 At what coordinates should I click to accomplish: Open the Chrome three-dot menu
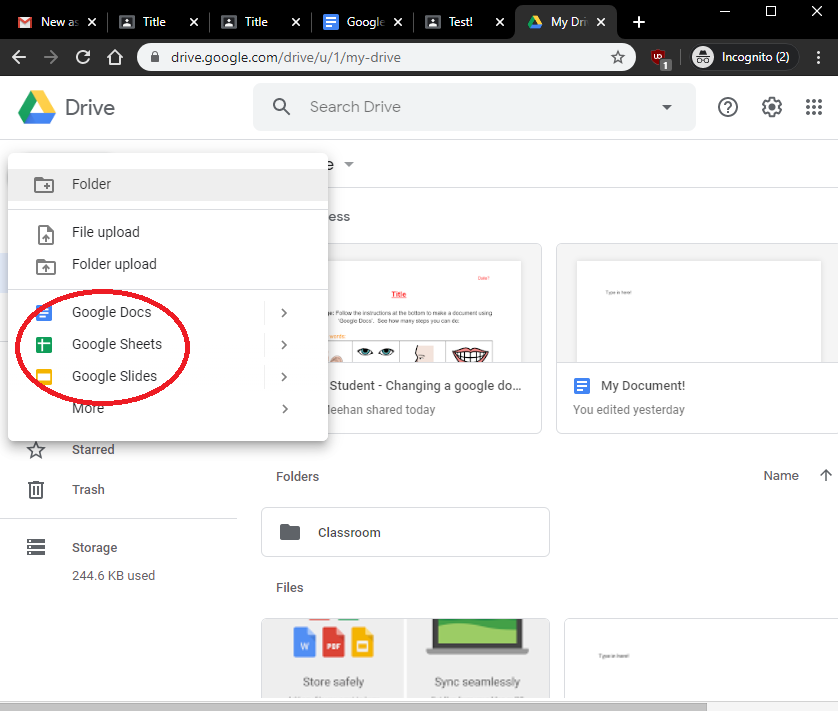click(x=818, y=57)
